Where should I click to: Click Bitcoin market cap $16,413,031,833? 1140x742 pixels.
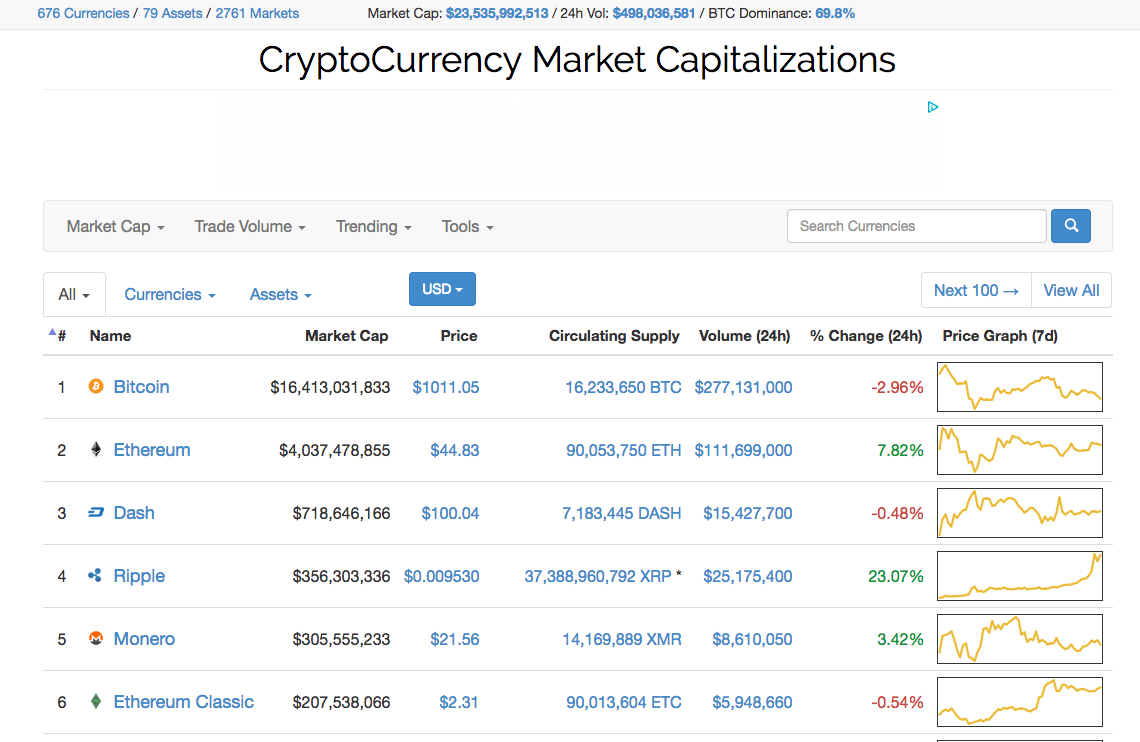(x=330, y=387)
